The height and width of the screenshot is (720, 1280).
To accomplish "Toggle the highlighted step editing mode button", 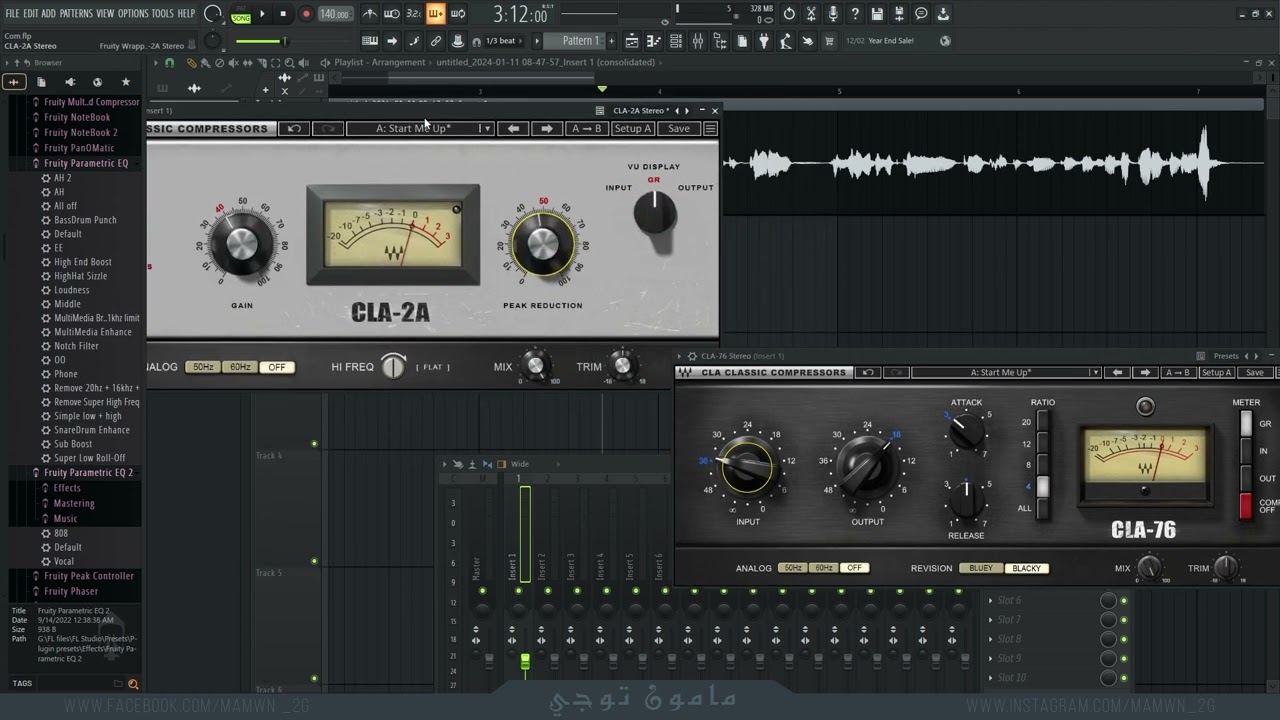I will click(x=435, y=14).
